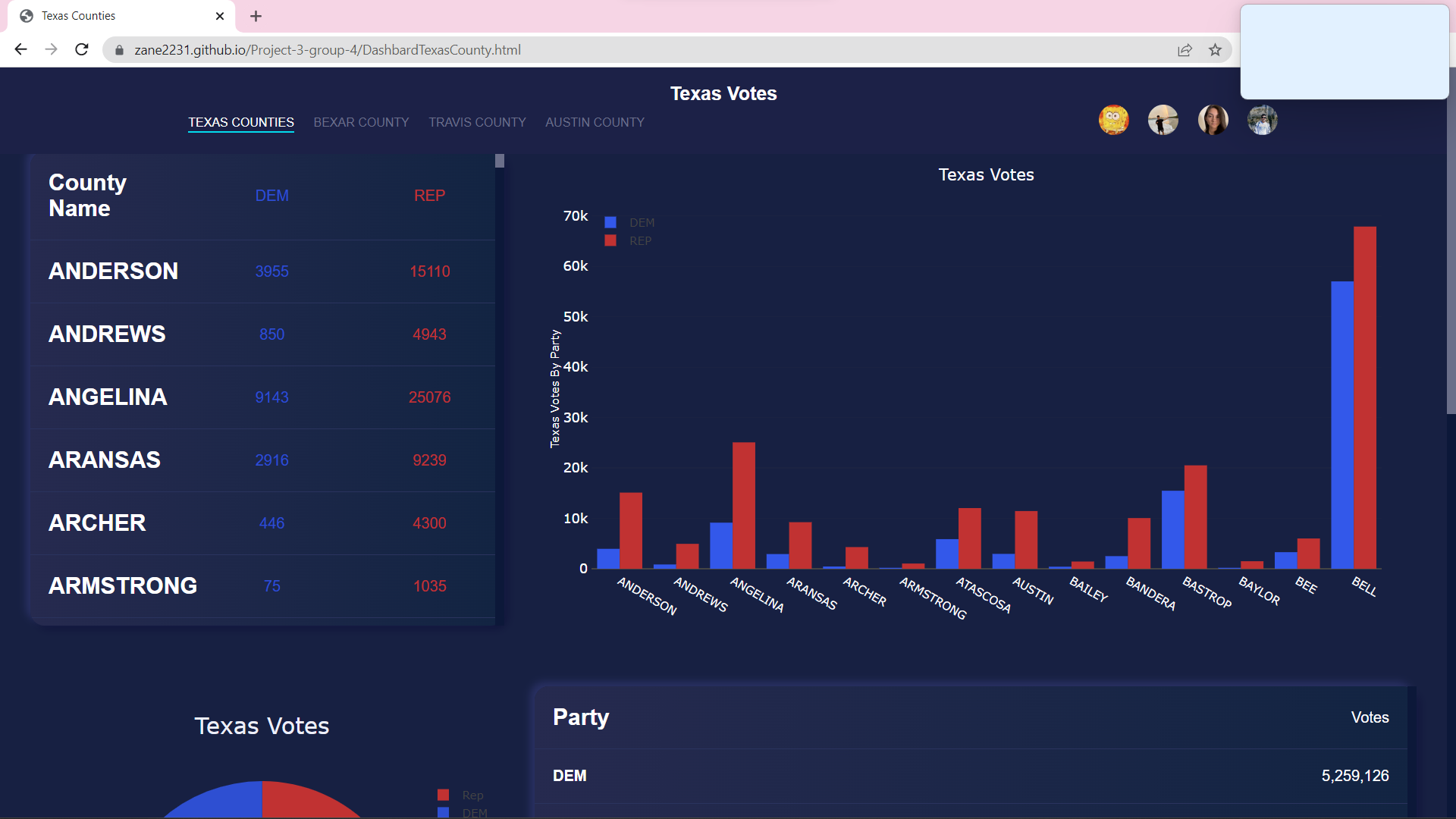The height and width of the screenshot is (819, 1456).
Task: Click the rightmost profile avatar
Action: (1262, 120)
